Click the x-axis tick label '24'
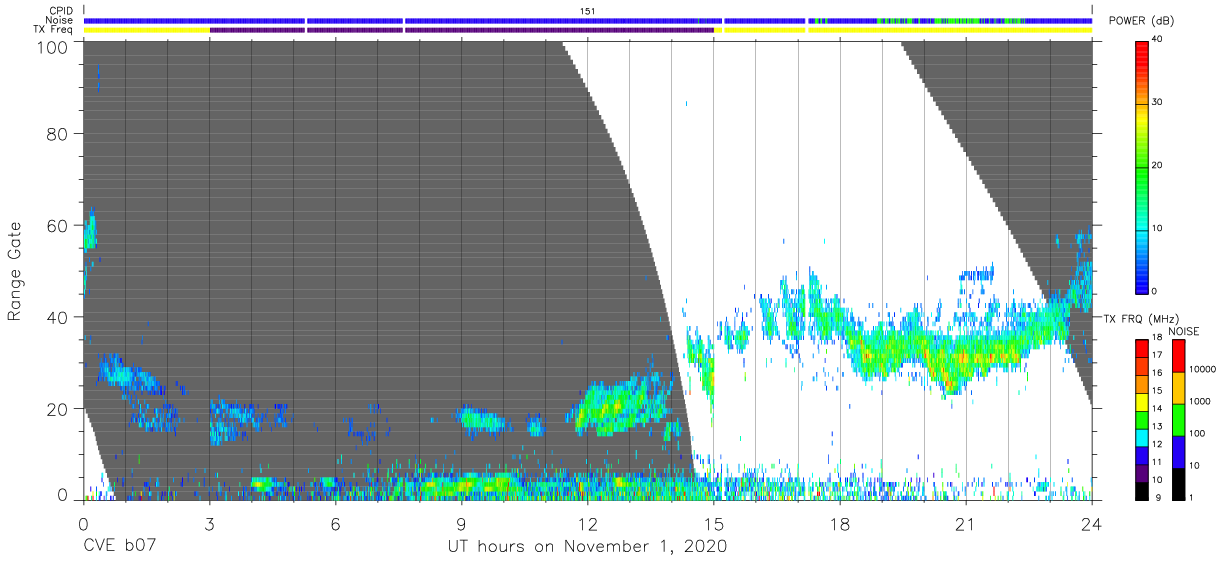This screenshot has width=1228, height=567. 1092,524
